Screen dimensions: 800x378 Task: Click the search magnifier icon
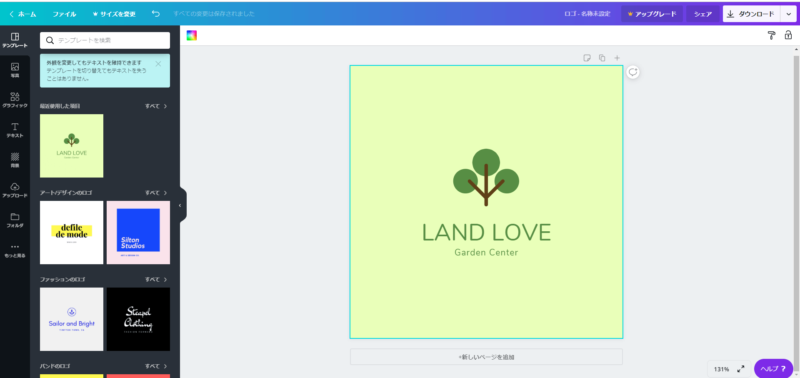pyautogui.click(x=50, y=40)
